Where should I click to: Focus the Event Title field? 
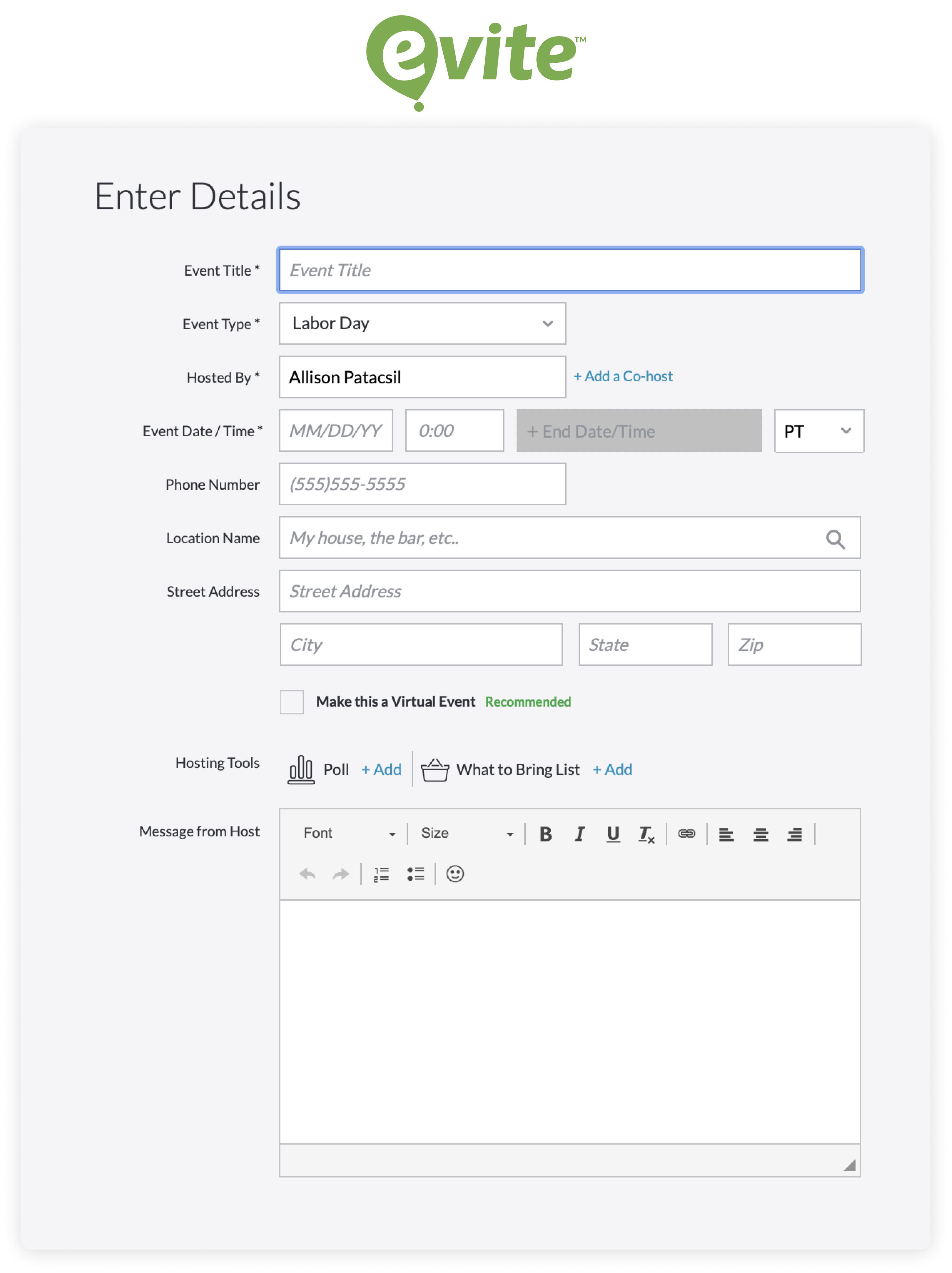point(570,270)
